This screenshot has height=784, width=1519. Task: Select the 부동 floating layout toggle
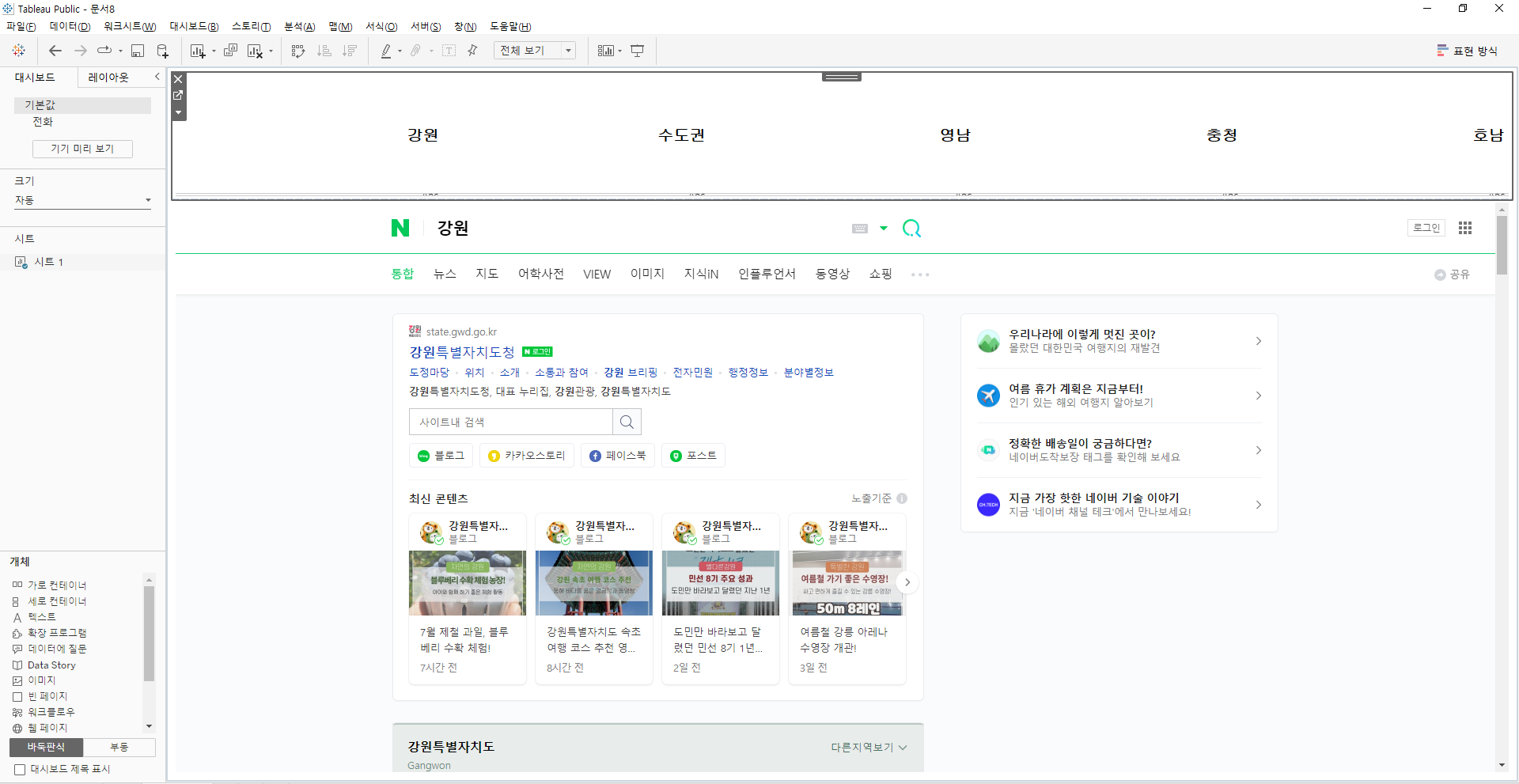pos(119,747)
